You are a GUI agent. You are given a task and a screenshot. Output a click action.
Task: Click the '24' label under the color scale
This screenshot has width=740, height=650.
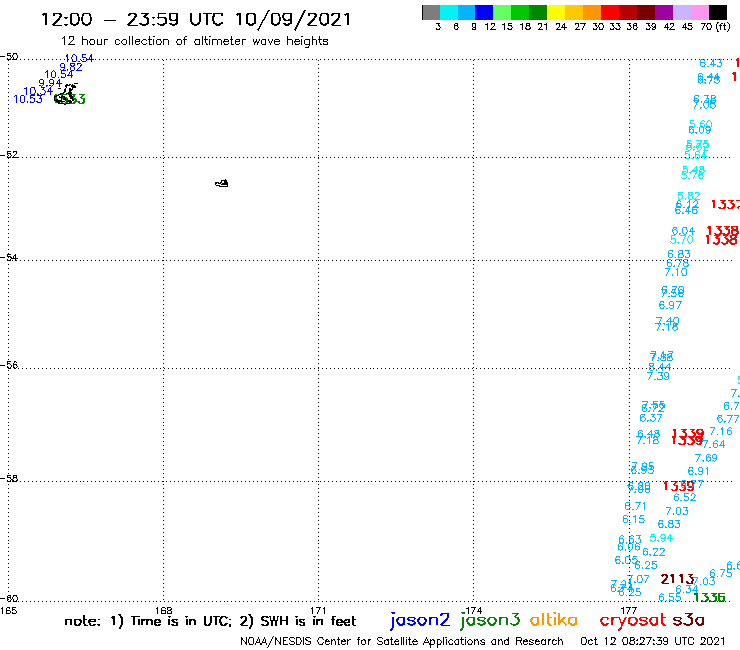(x=561, y=27)
